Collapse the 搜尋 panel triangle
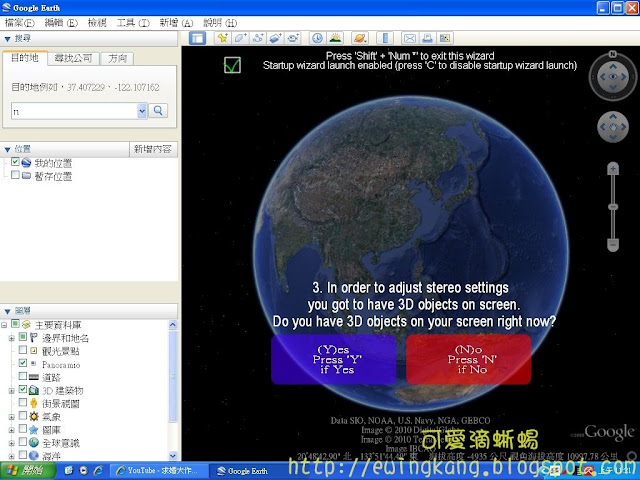Screen dimensions: 640x480 point(7,39)
